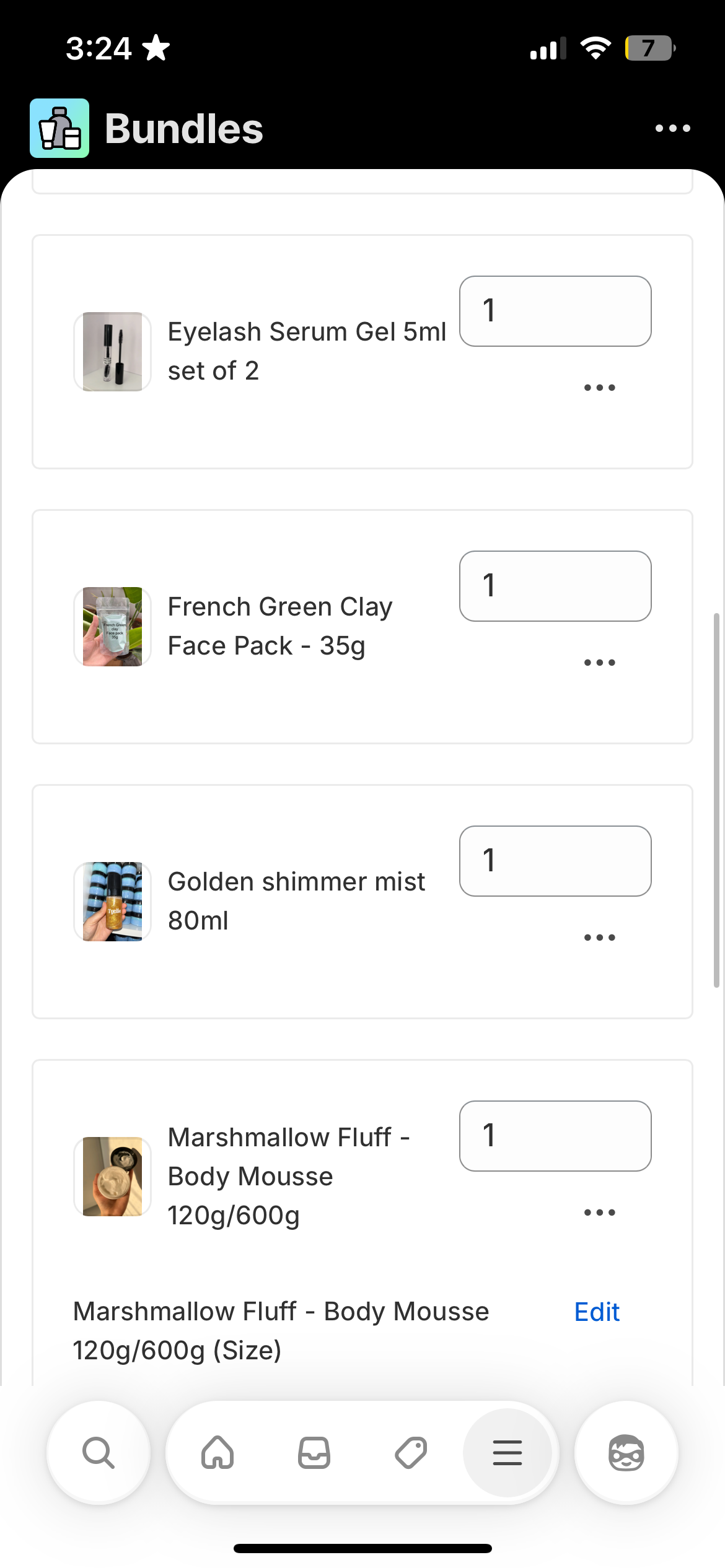Open options for Golden shimmer mist

pyautogui.click(x=599, y=938)
